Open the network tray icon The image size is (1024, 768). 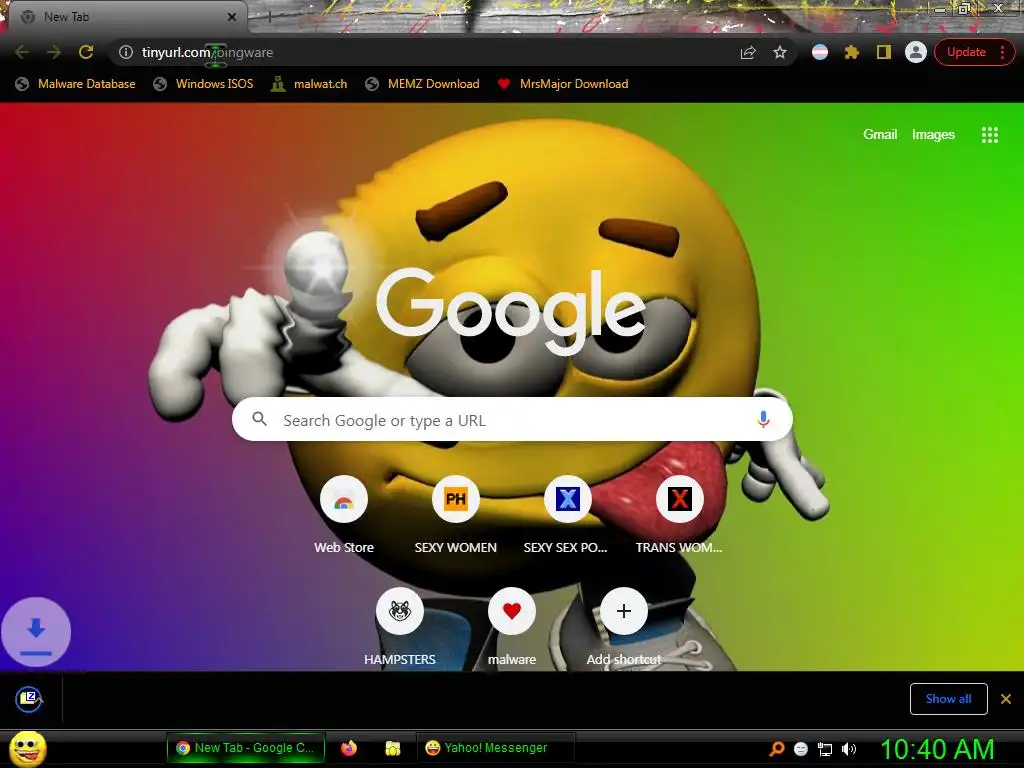pos(825,749)
